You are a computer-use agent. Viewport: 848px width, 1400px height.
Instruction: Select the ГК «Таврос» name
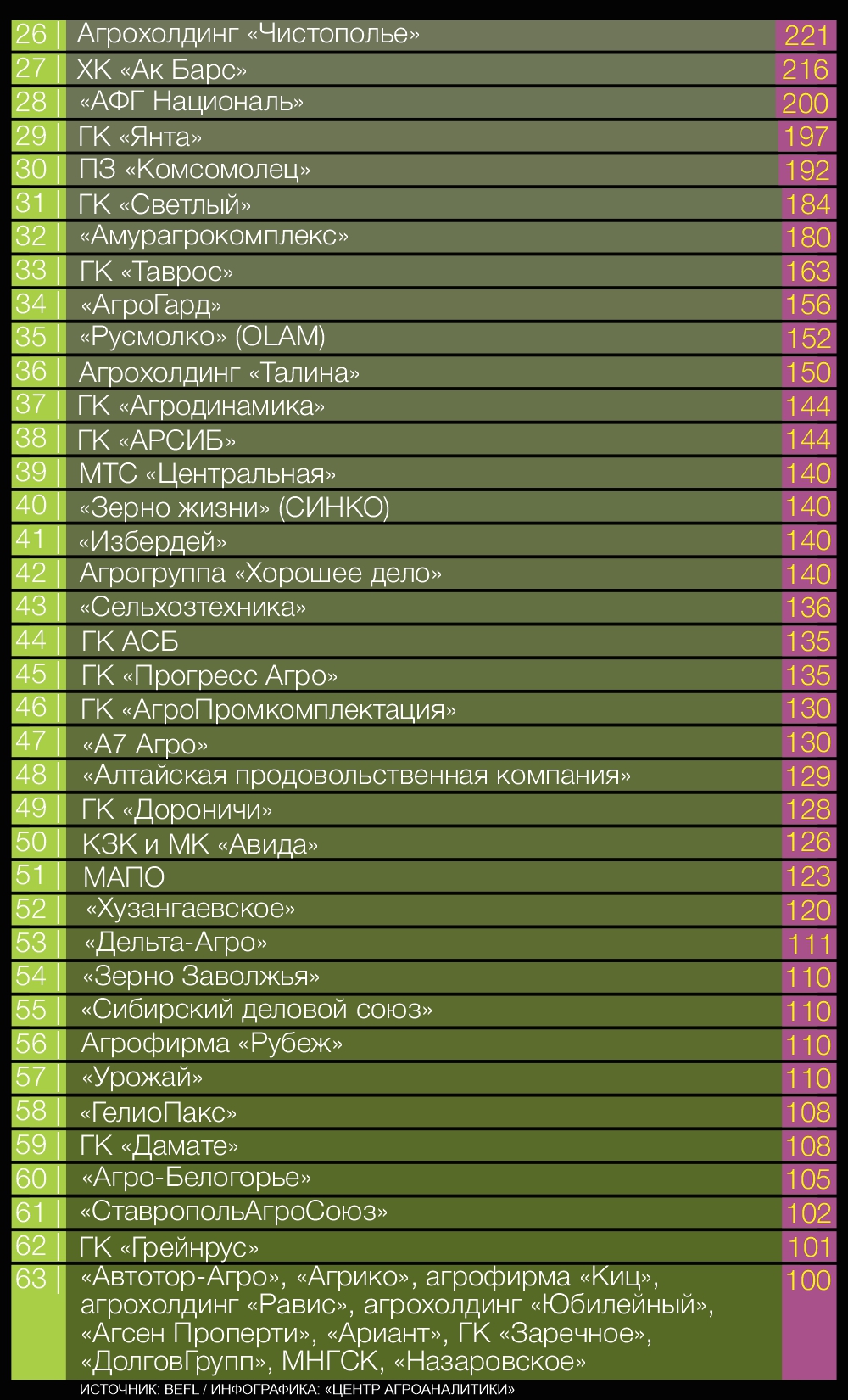coord(157,271)
